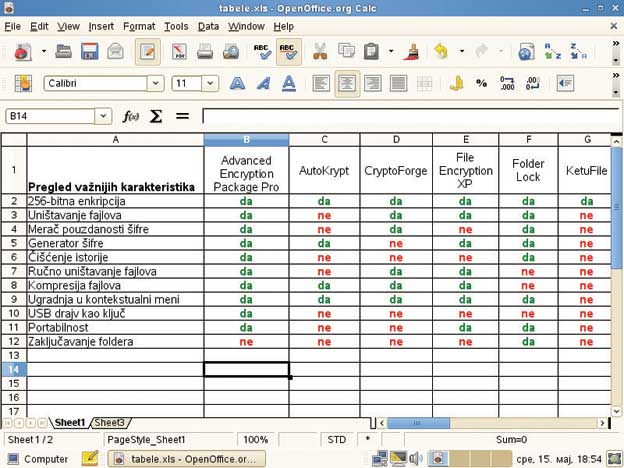Align cell contents left
Viewport: 624px width, 468px height.
tap(321, 84)
